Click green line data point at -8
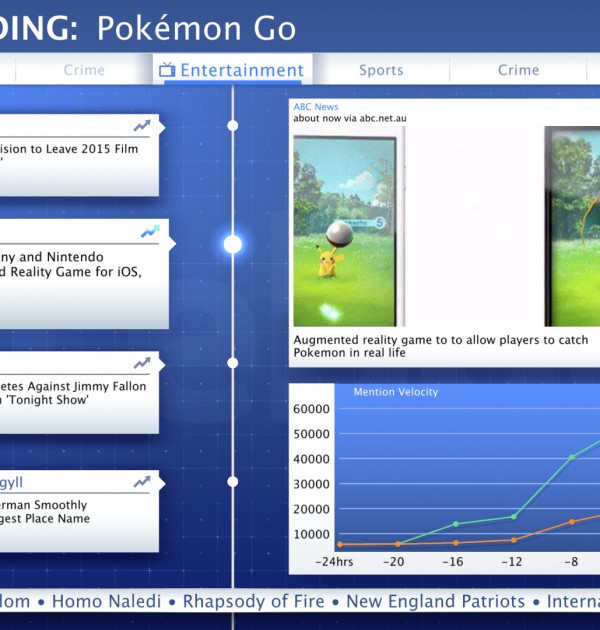Screen dimensions: 600x630 click(572, 457)
